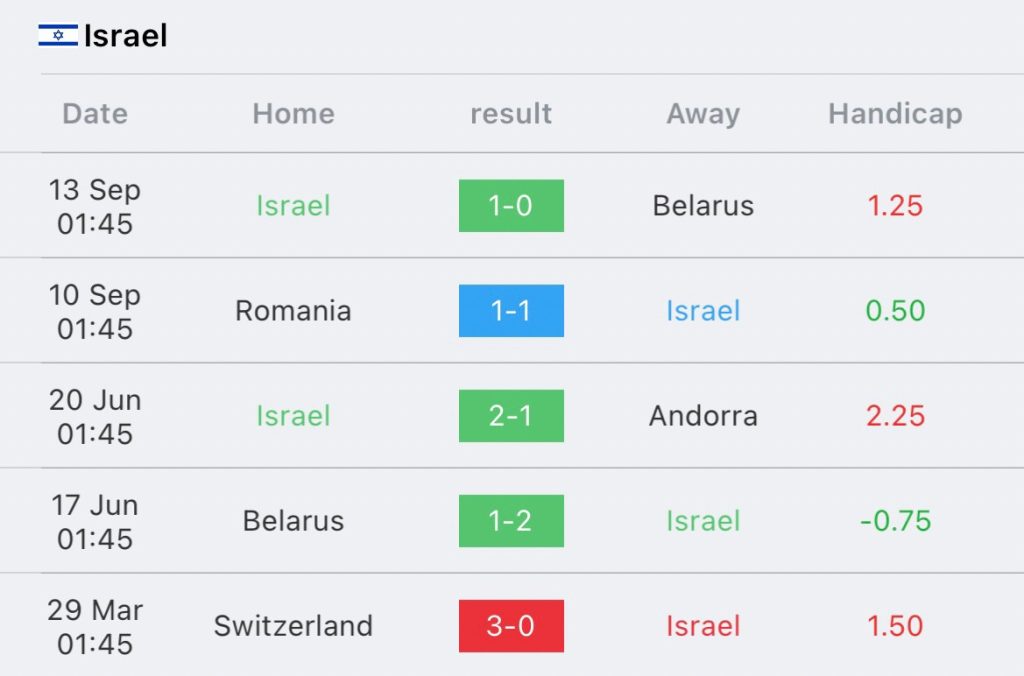Click the 29 Mar match date
The height and width of the screenshot is (676, 1024).
(x=95, y=627)
